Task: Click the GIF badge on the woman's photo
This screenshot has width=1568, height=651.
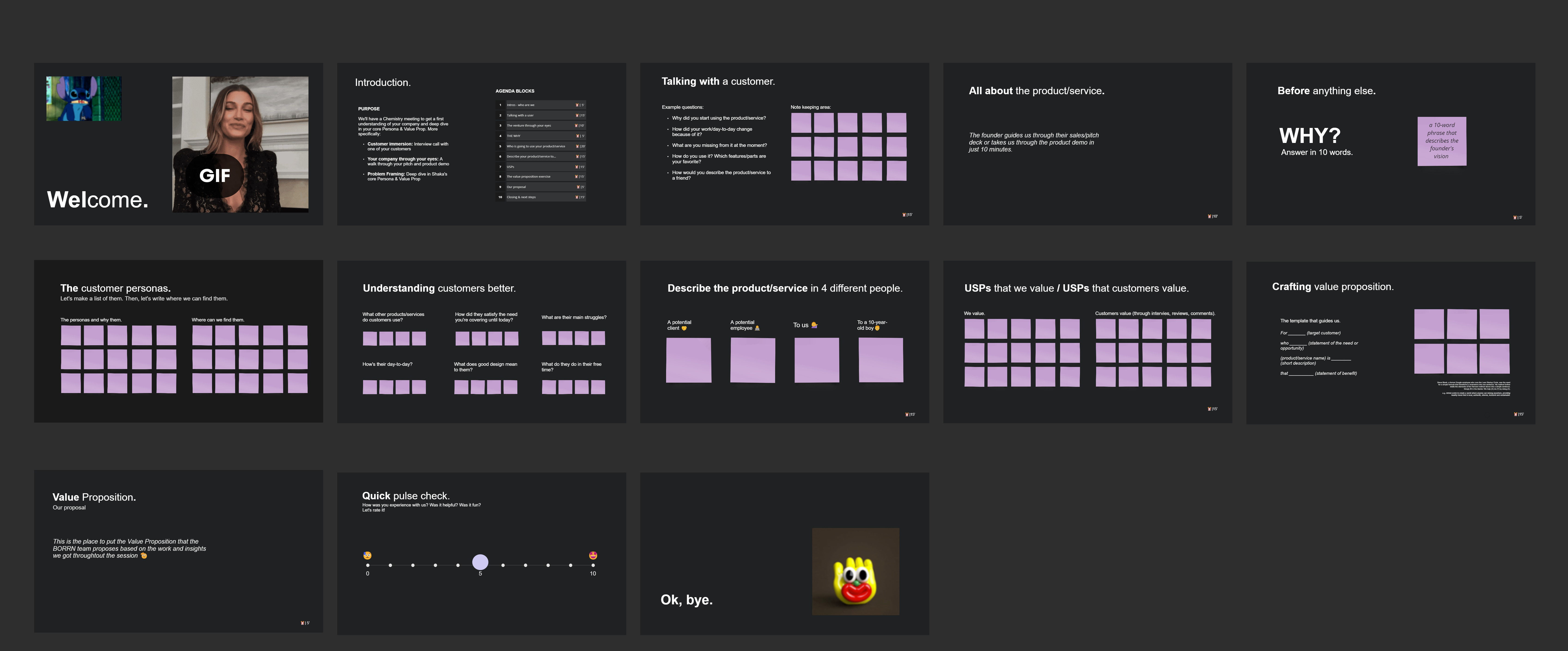Action: (x=214, y=175)
